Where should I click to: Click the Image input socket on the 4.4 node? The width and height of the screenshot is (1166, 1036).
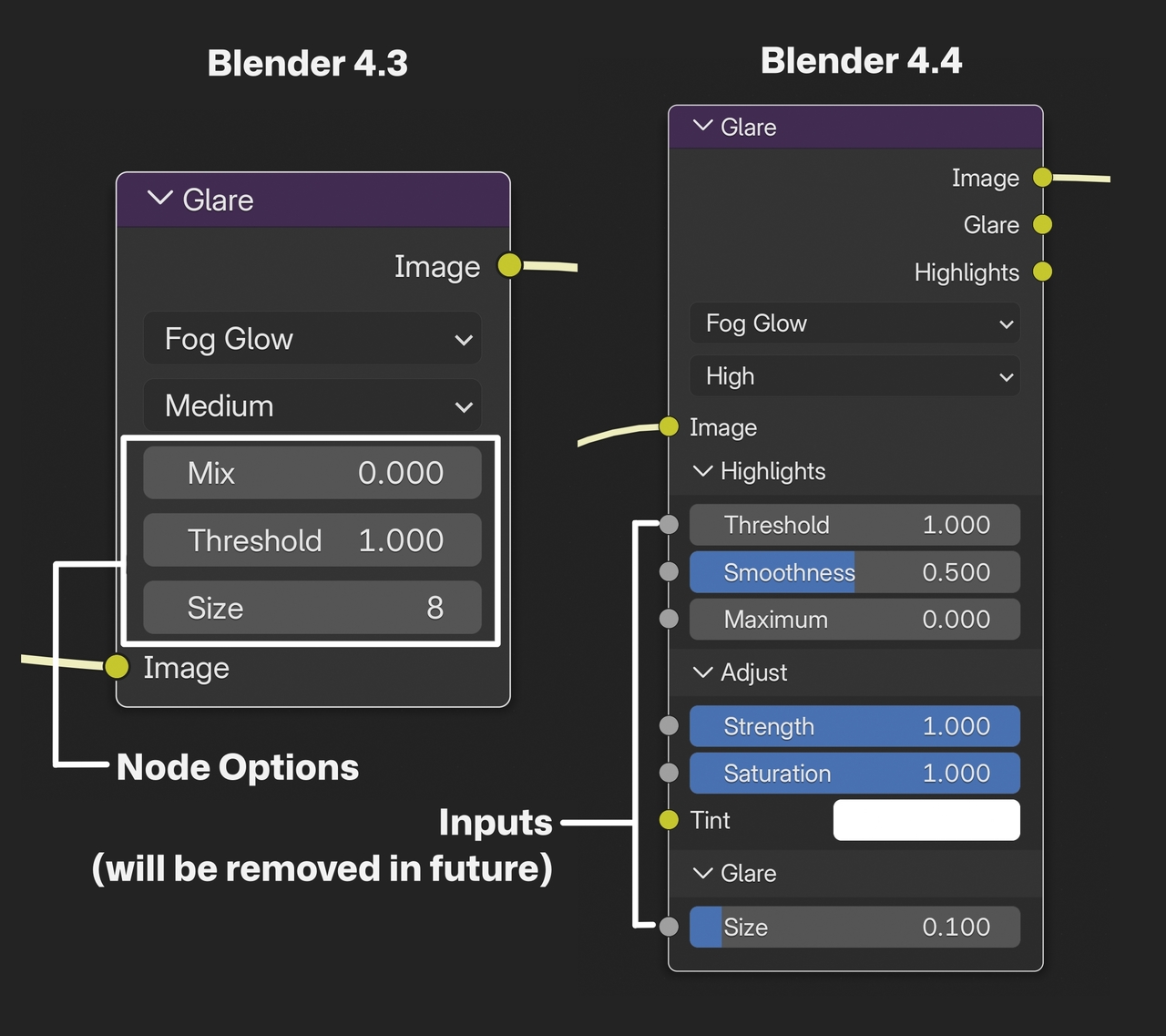(x=669, y=426)
